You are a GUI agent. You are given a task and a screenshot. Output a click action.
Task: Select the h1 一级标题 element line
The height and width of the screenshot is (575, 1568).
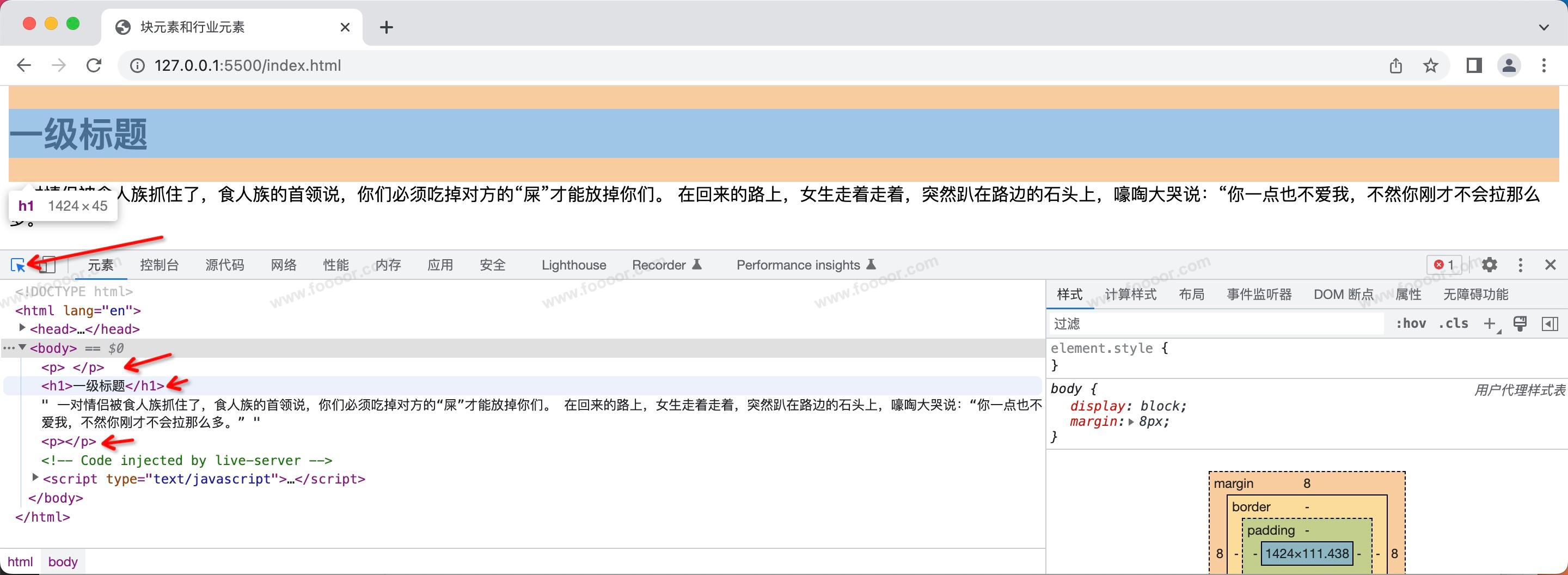point(102,386)
